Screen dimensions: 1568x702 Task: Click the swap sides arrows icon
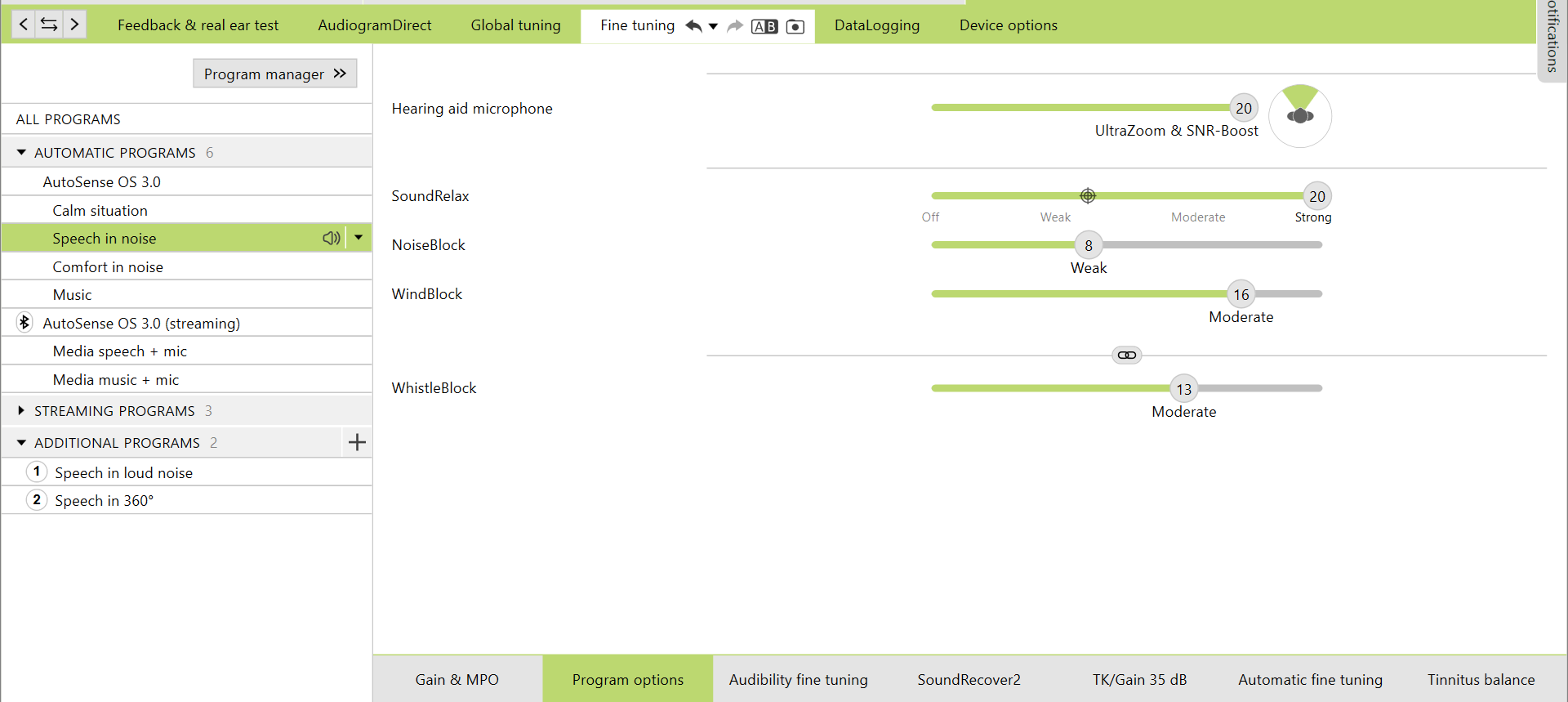(49, 25)
